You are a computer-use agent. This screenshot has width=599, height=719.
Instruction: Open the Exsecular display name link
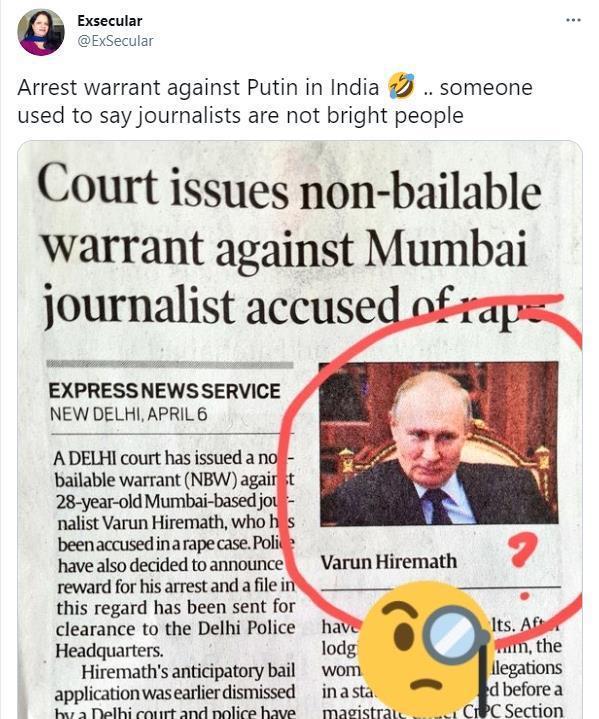click(x=110, y=21)
